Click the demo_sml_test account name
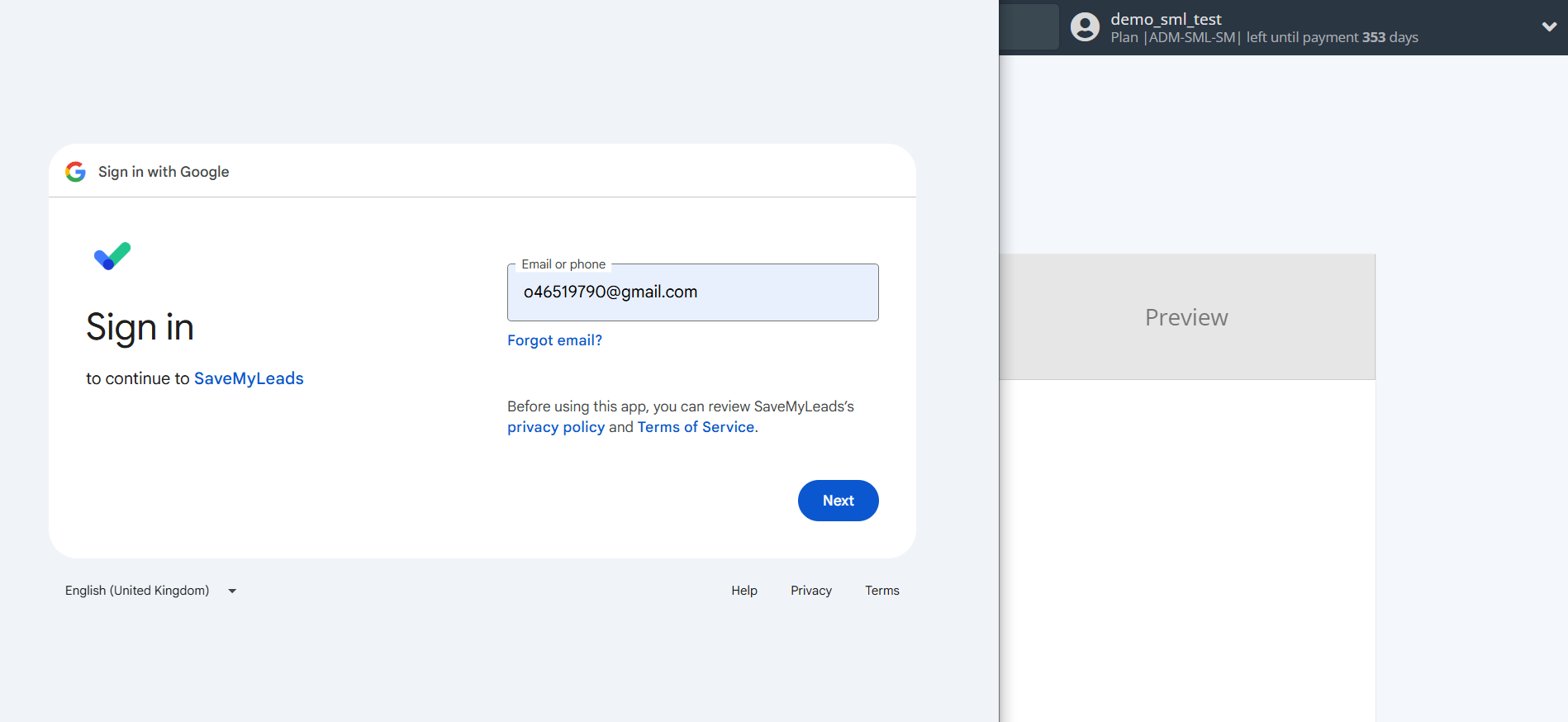The height and width of the screenshot is (722, 1568). coord(1166,19)
